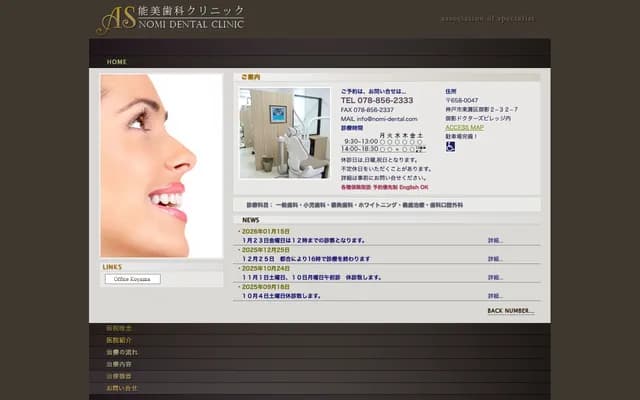Open the BACK NUMBER news archive link
Image resolution: width=640 pixels, height=400 pixels.
511,311
